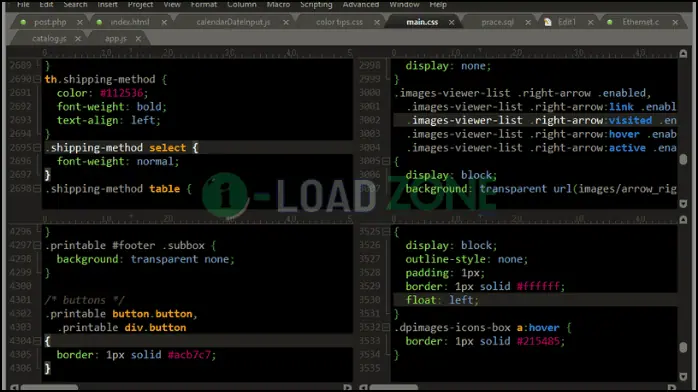698x392 pixels.
Task: Switch to the post.php tab
Action: [50, 22]
